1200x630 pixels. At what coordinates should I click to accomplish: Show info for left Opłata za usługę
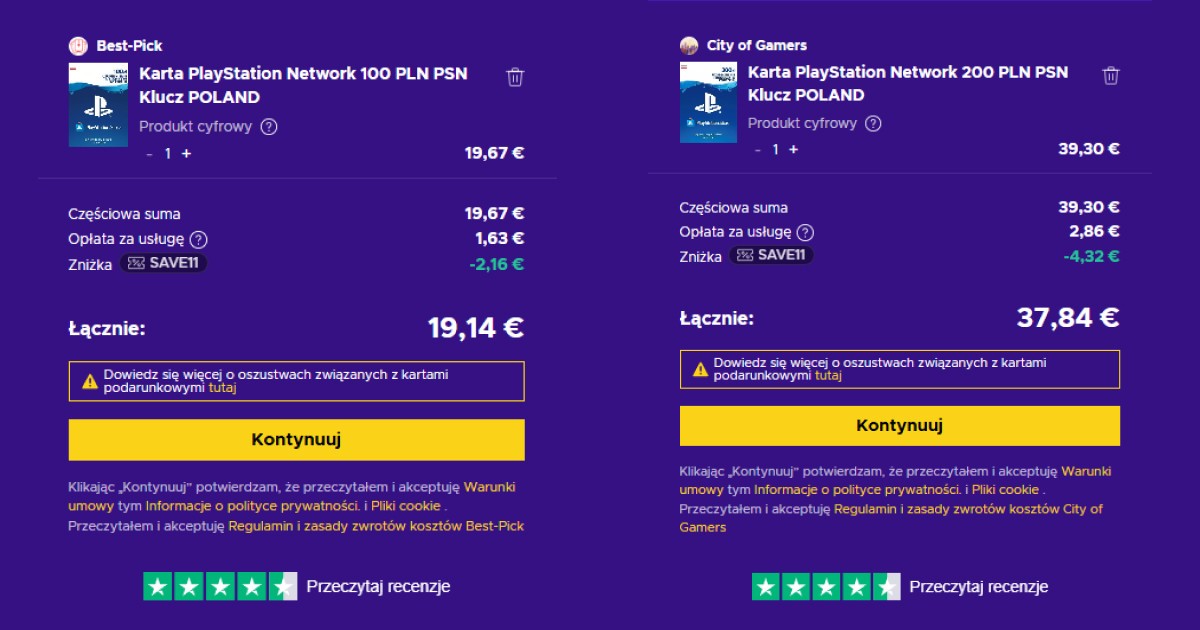pos(199,240)
